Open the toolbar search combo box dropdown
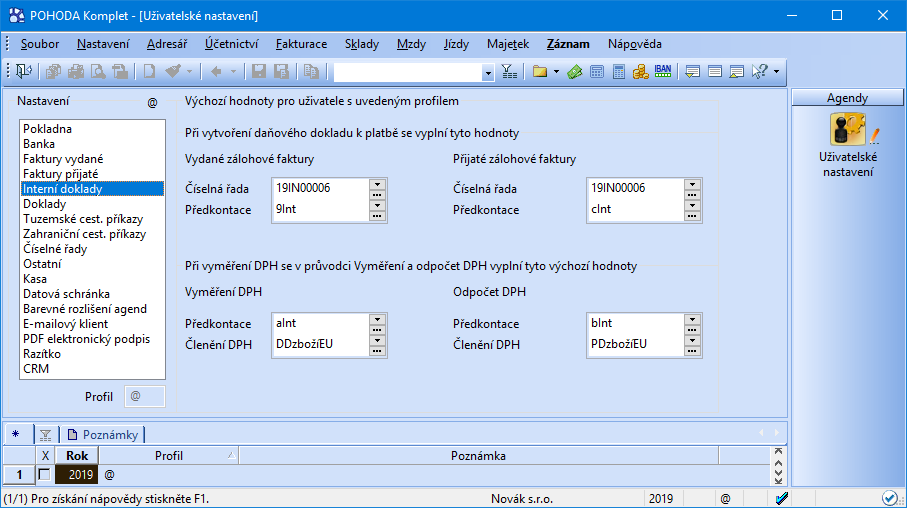This screenshot has width=907, height=508. [488, 72]
